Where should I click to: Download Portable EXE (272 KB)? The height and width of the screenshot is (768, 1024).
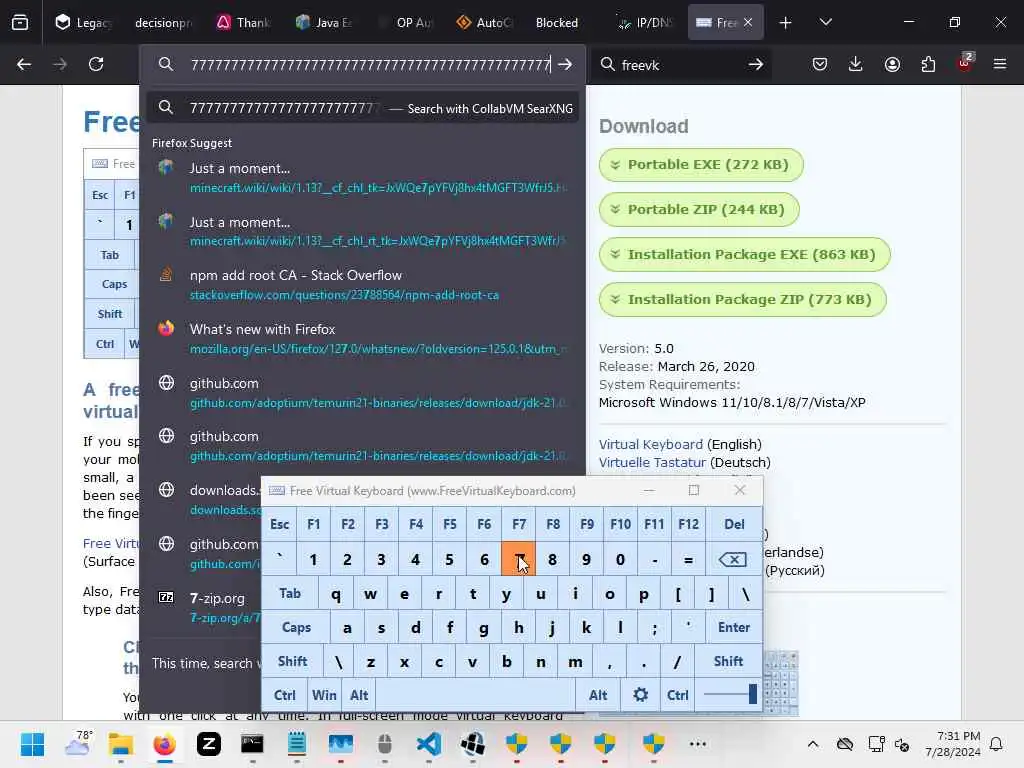(701, 165)
